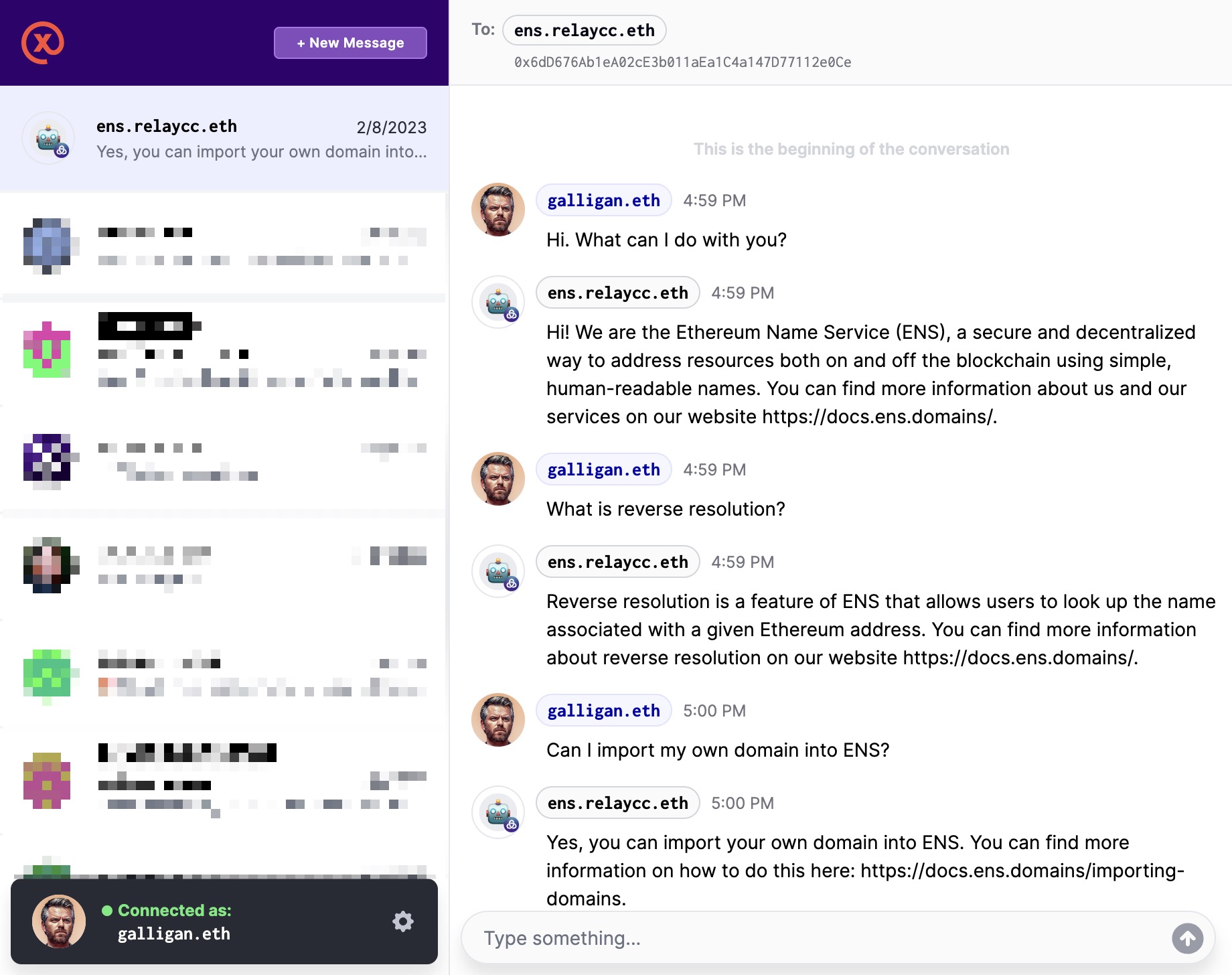Screen dimensions: 1232x975
Task: Click the ens.relaycc.eth badge on the reverse resolution reply
Action: (617, 561)
